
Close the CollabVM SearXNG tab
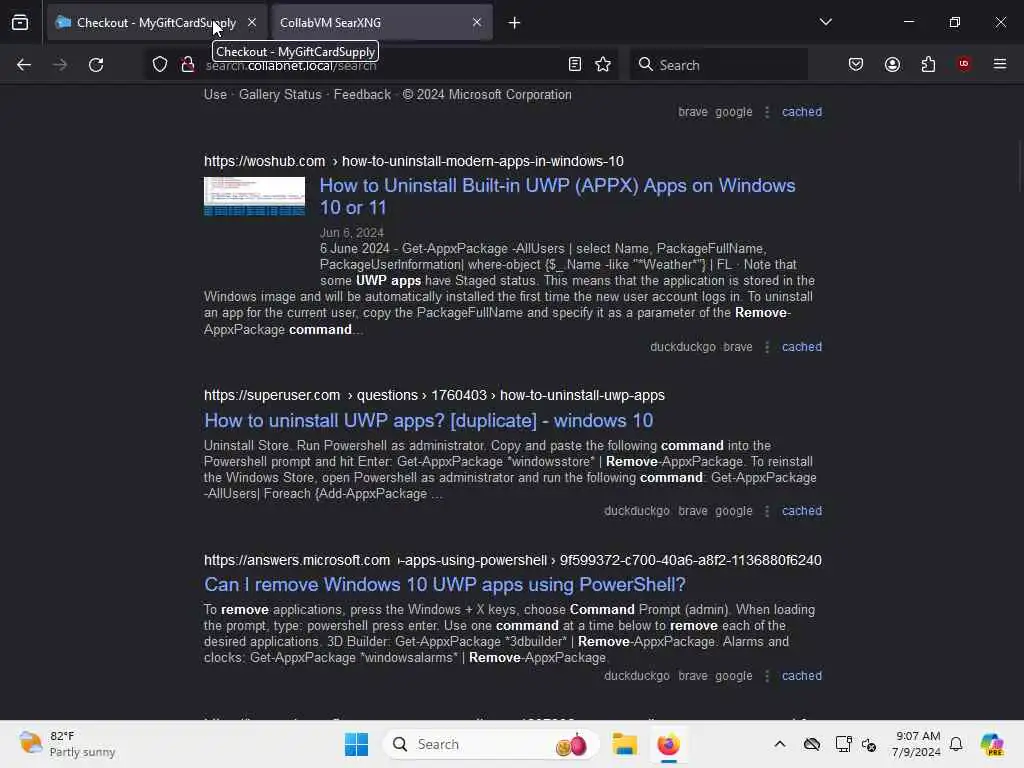click(x=477, y=22)
